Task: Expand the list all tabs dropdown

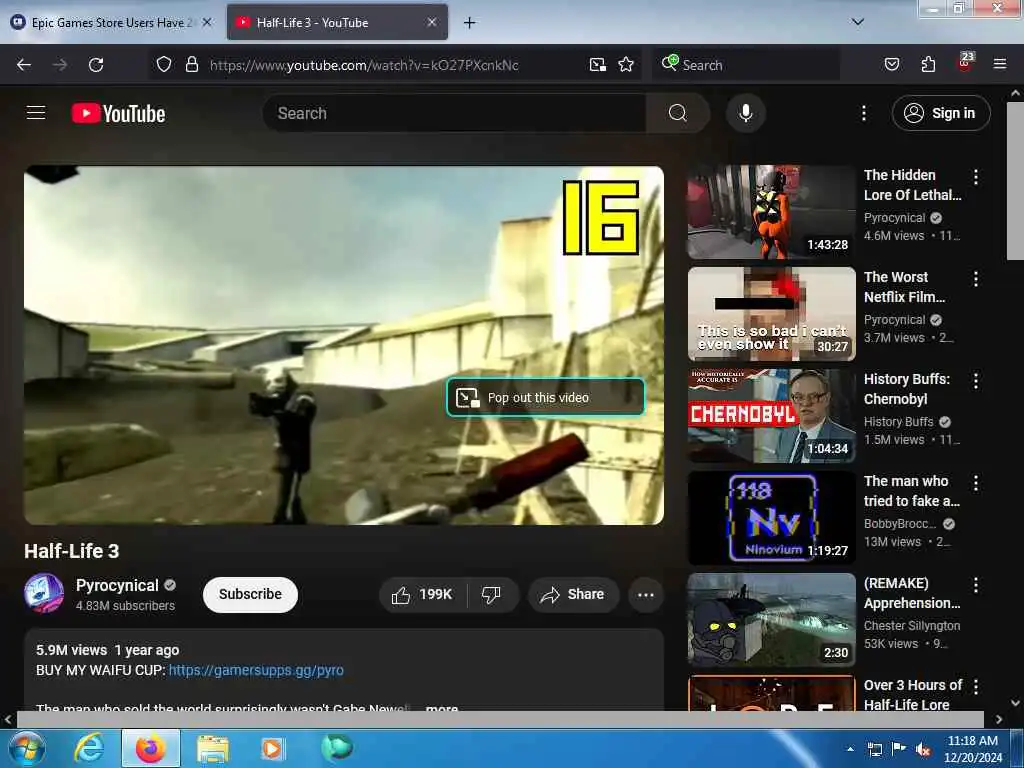Action: 857,22
